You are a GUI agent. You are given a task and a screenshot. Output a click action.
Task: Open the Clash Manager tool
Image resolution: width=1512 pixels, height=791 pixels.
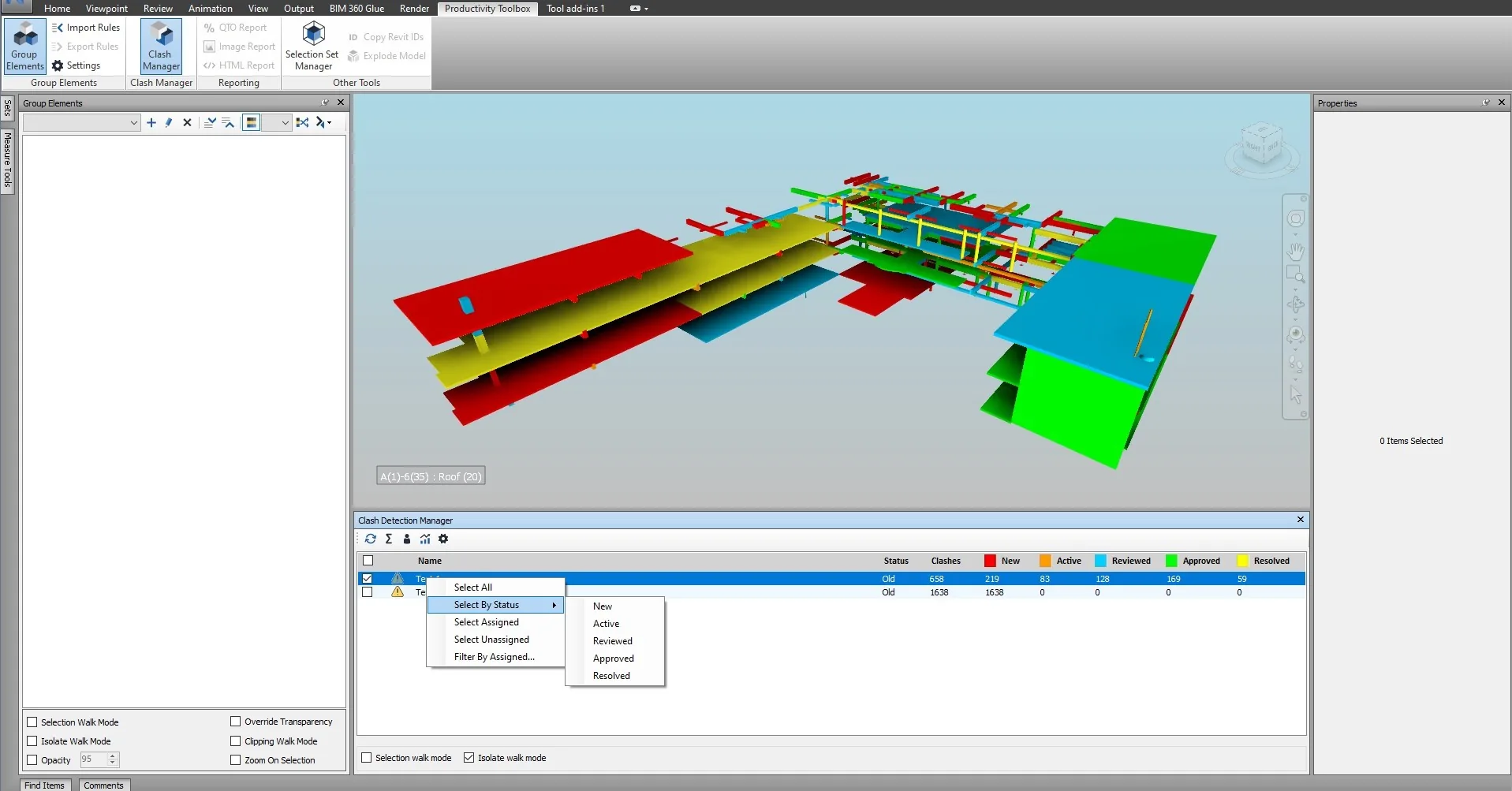(x=161, y=47)
